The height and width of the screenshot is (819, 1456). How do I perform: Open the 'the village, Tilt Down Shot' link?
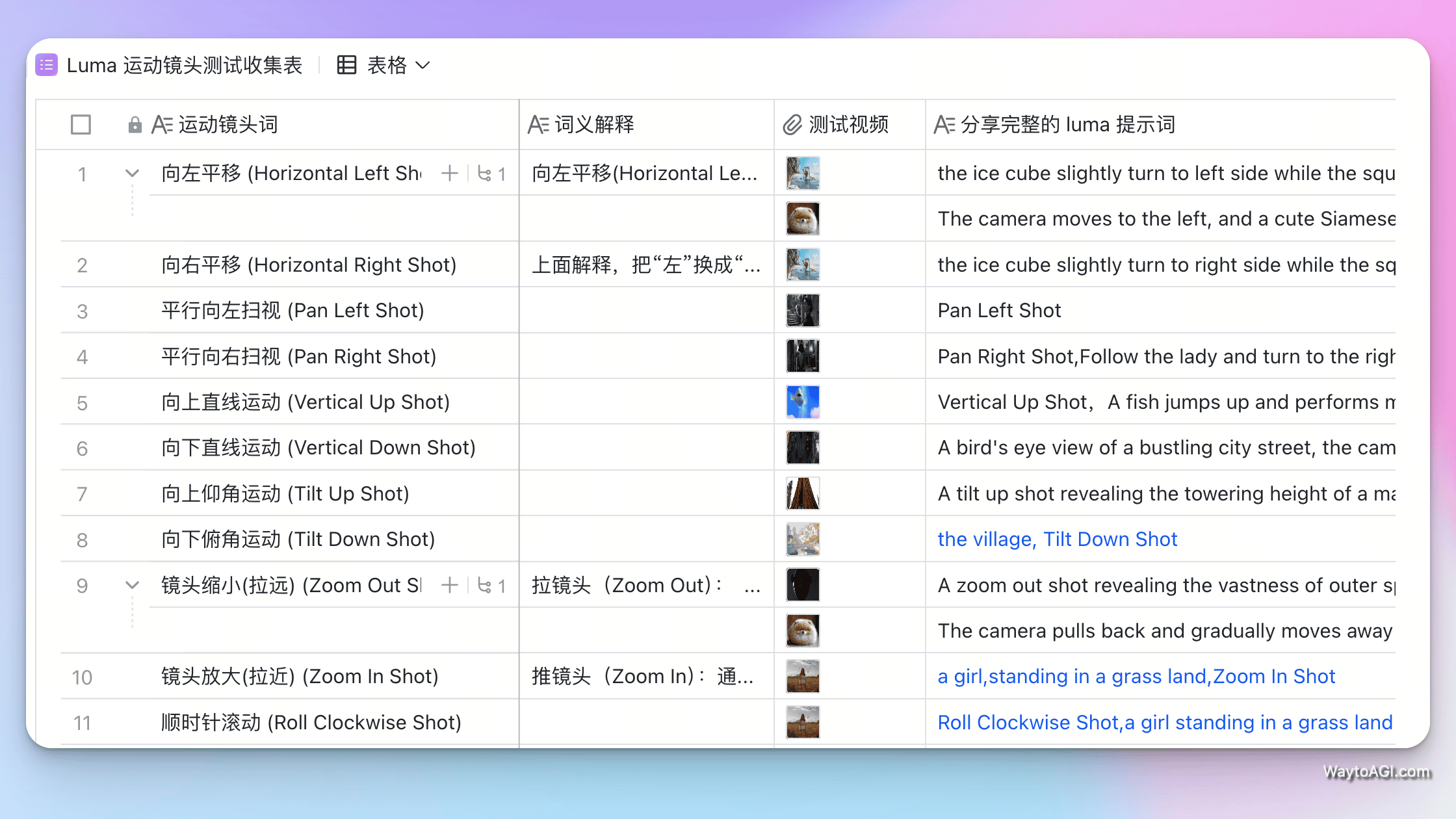tap(1057, 539)
